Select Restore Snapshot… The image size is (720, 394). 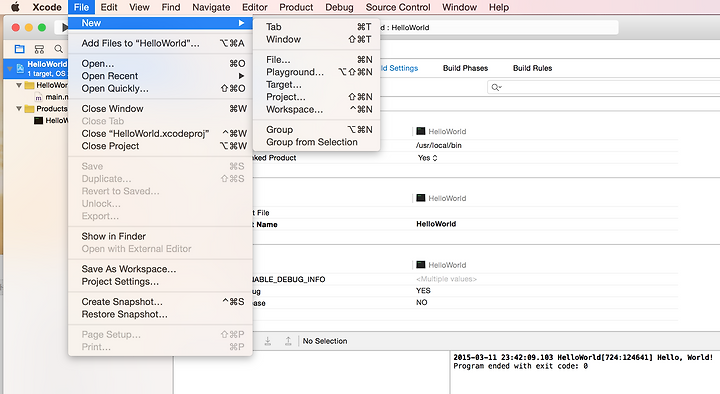160,314
